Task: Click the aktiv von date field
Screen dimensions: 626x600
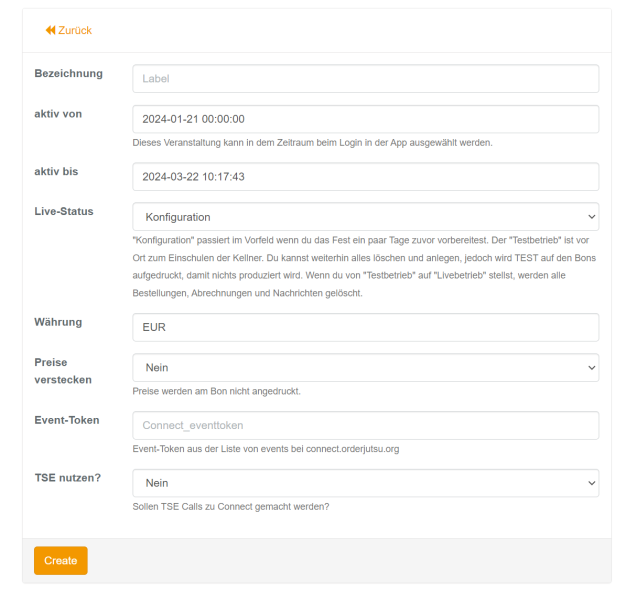Action: pyautogui.click(x=365, y=119)
